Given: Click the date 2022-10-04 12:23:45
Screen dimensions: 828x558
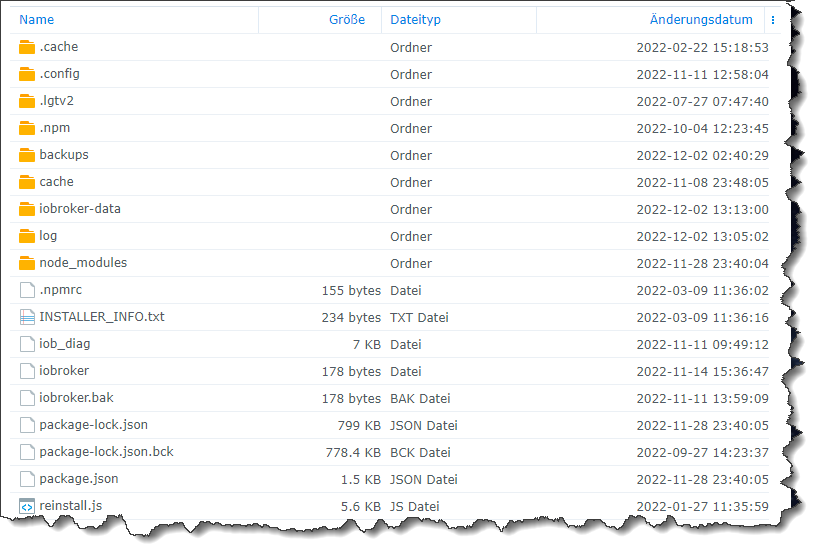Looking at the screenshot, I should point(702,128).
